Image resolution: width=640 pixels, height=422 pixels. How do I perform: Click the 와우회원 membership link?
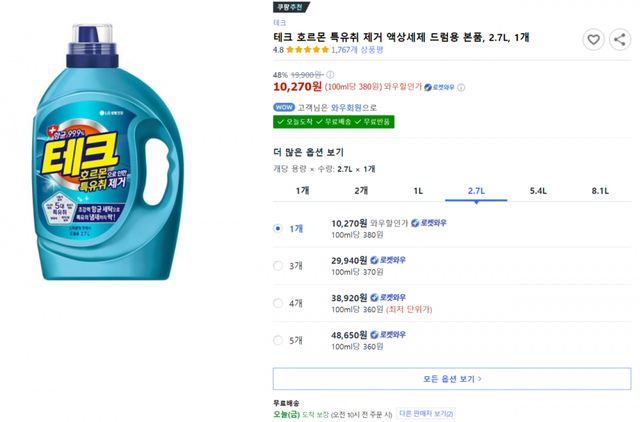click(345, 107)
